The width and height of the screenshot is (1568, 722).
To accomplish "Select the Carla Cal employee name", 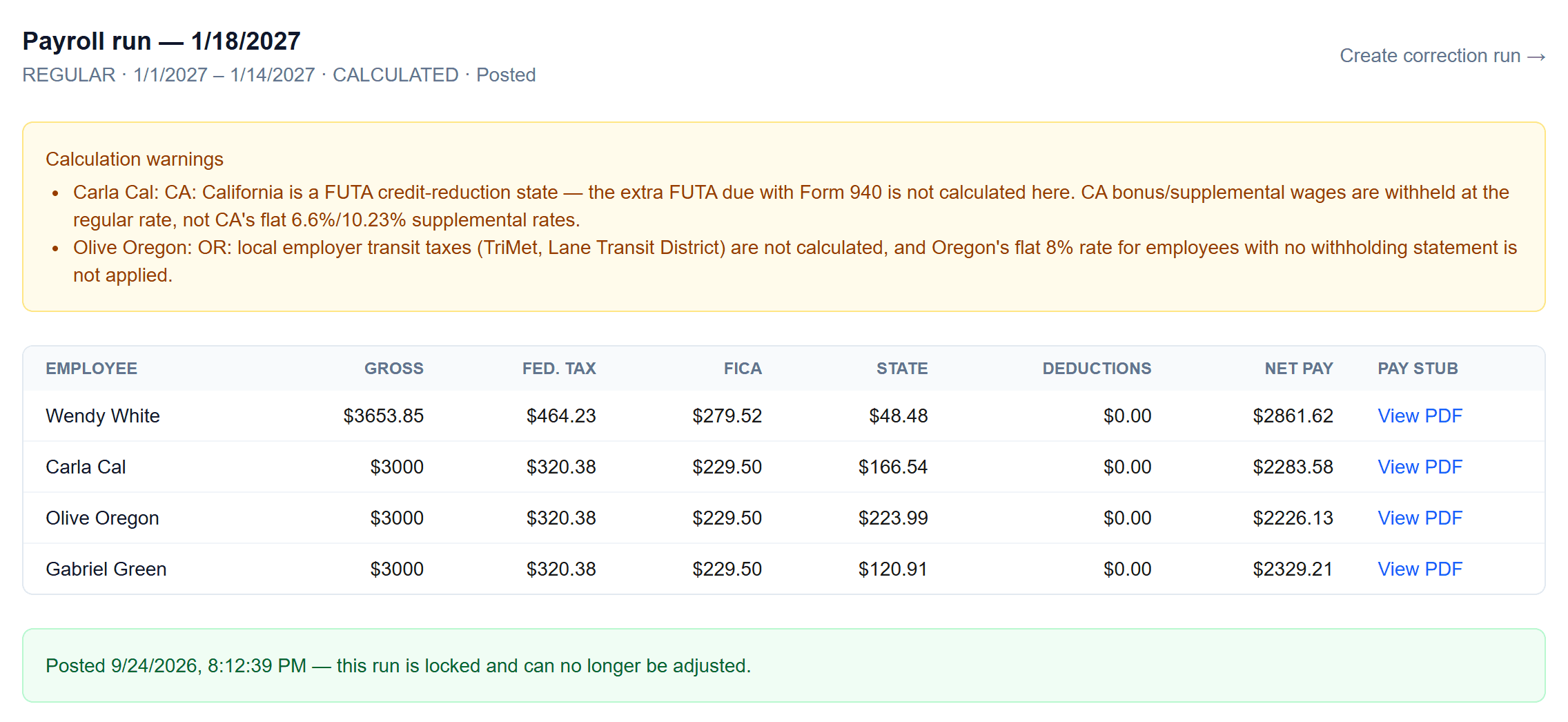I will coord(86,467).
